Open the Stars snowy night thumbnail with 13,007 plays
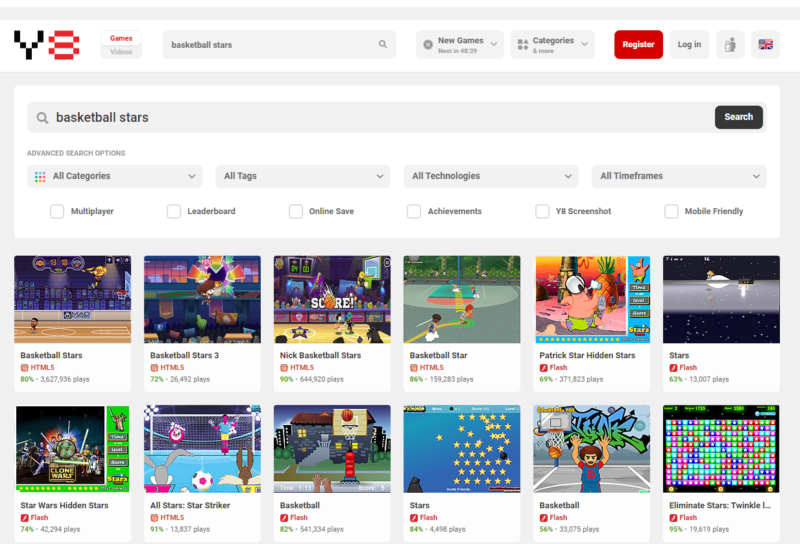This screenshot has height=544, width=800. (721, 300)
